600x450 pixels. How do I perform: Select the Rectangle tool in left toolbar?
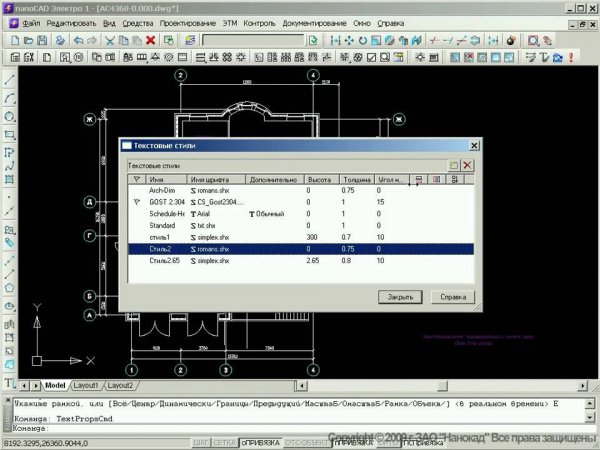tap(10, 134)
